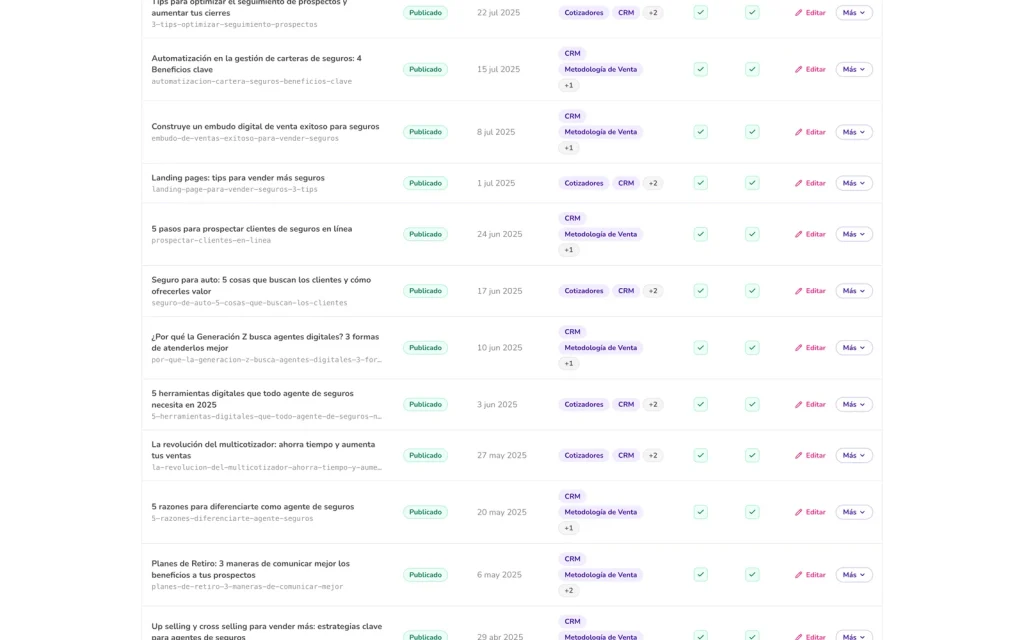The width and height of the screenshot is (1024, 640).
Task: Toggle first checkbox of La revolución del multicotizador row
Action: tap(701, 455)
